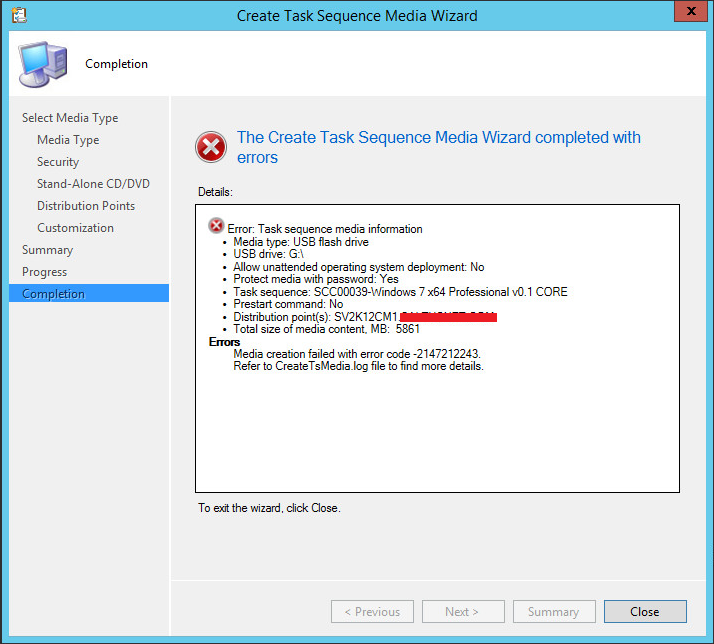Go to the Distribution Points step

(86, 205)
